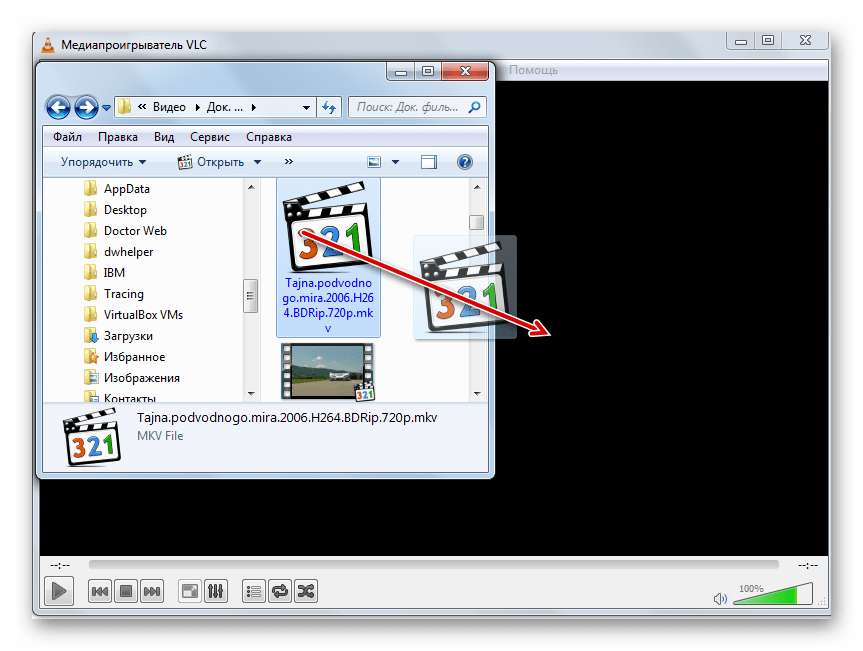Go back in Explorer
Viewport: 863px width, 651px height.
point(58,107)
